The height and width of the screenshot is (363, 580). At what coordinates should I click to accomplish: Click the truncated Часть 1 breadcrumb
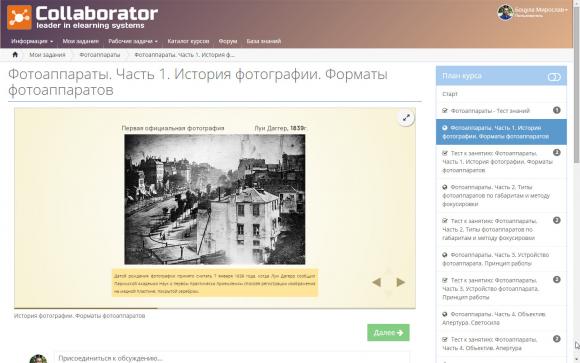pyautogui.click(x=184, y=55)
